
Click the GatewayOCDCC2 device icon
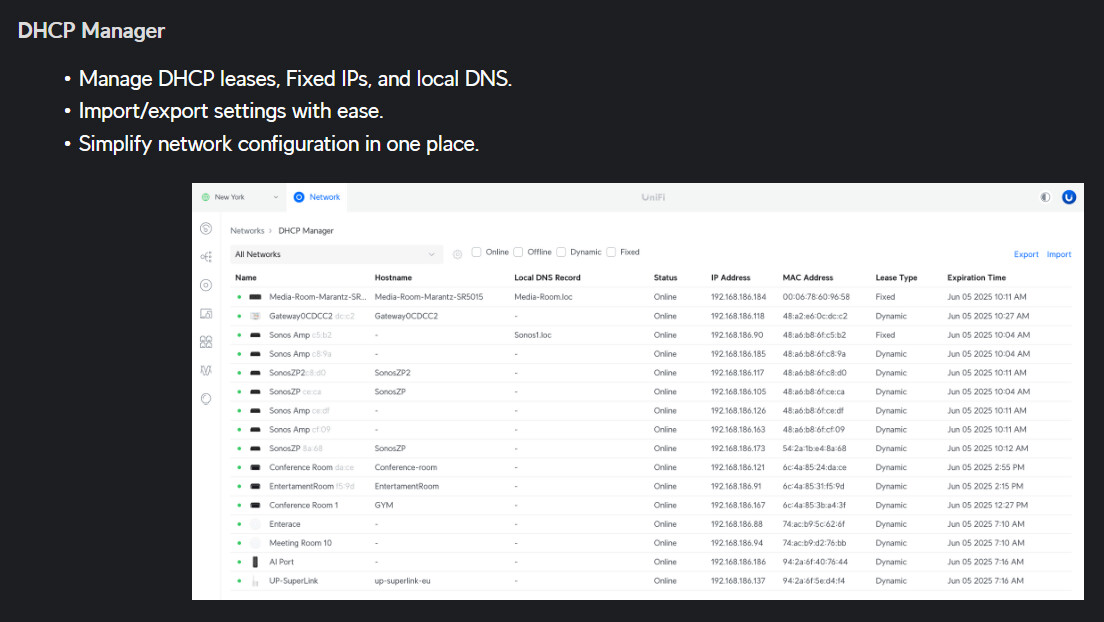[255, 316]
